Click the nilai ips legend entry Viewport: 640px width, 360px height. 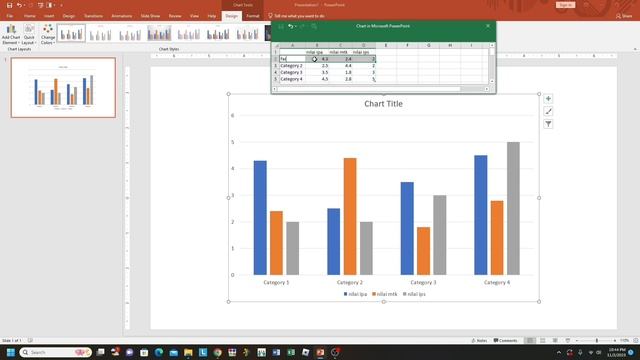point(414,294)
